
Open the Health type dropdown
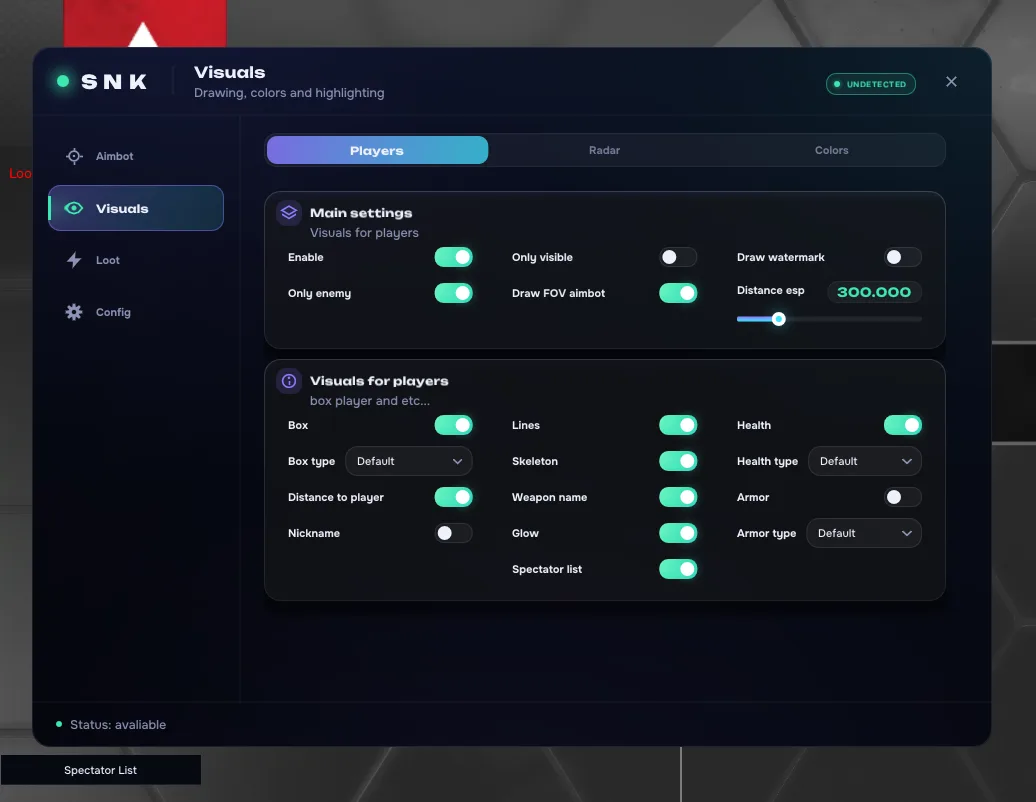click(864, 461)
